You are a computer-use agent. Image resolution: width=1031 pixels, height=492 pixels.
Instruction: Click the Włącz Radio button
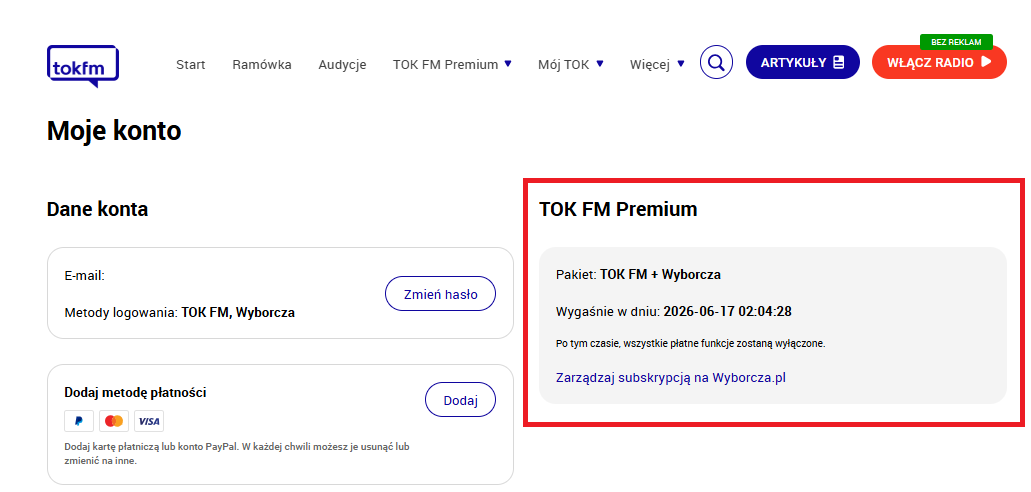pyautogui.click(x=939, y=62)
